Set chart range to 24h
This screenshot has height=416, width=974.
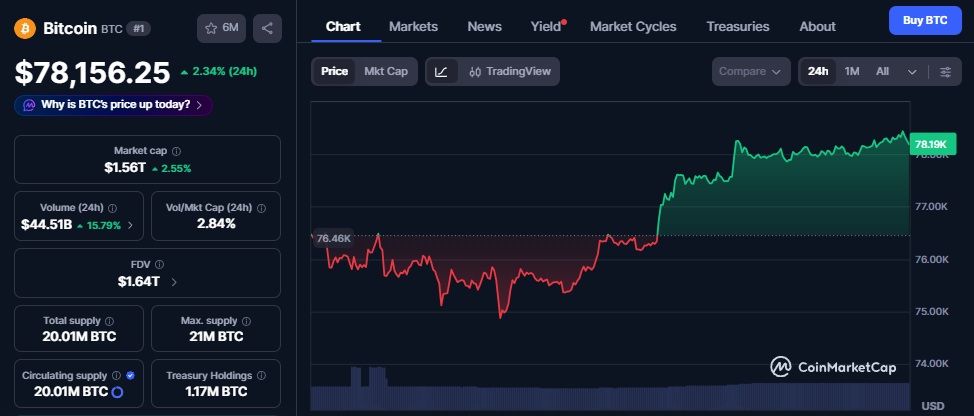818,71
